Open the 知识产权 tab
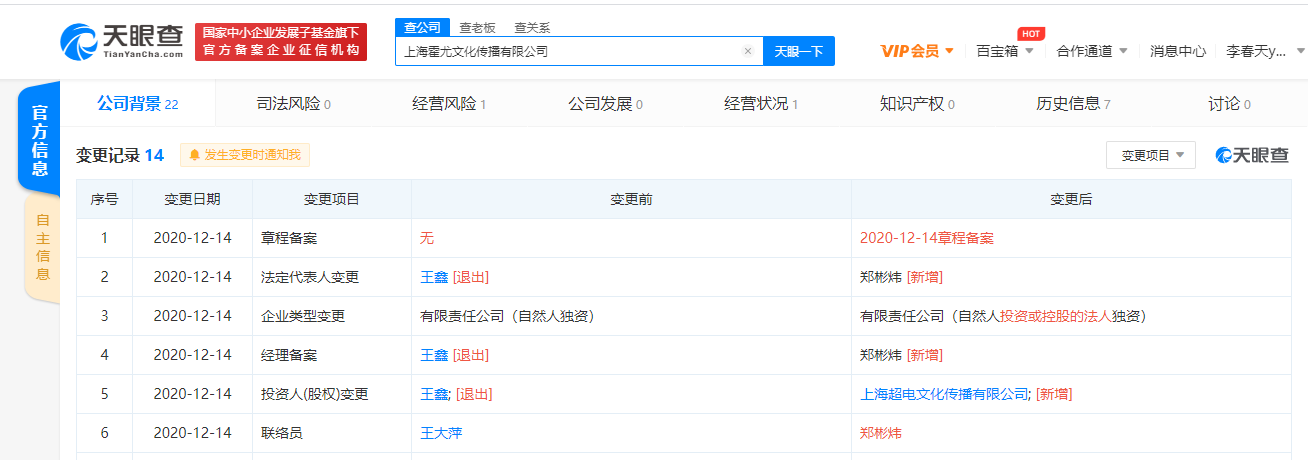1308x460 pixels. pyautogui.click(x=917, y=103)
